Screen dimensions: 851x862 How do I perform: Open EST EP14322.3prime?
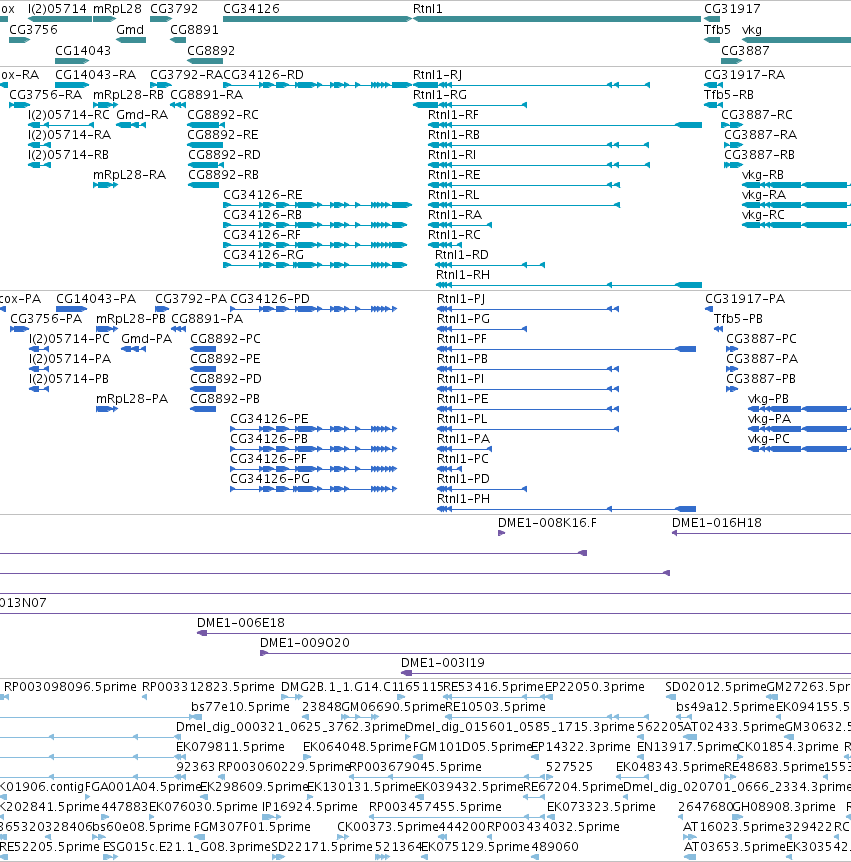tap(581, 747)
